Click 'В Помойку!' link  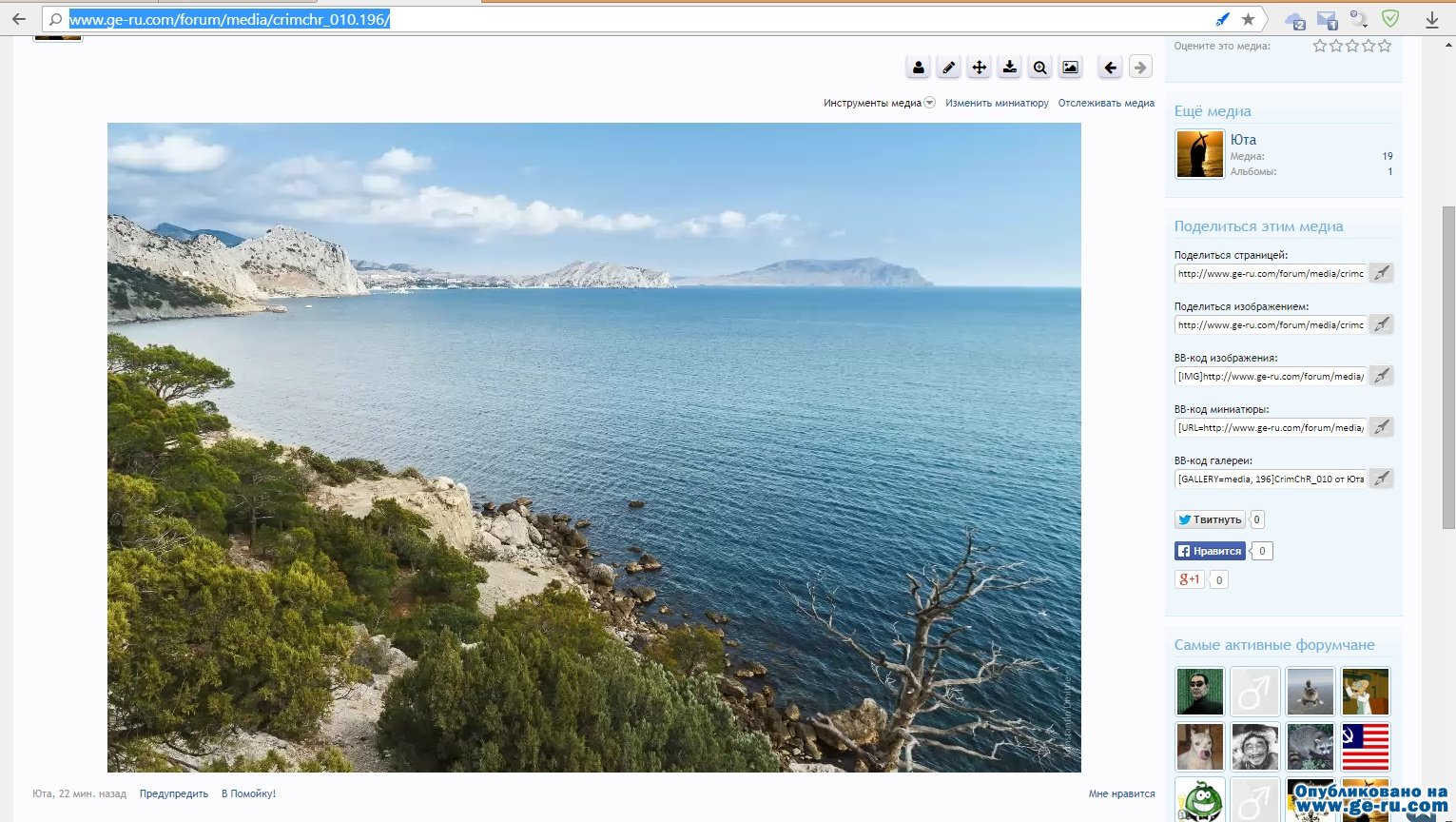pos(248,793)
